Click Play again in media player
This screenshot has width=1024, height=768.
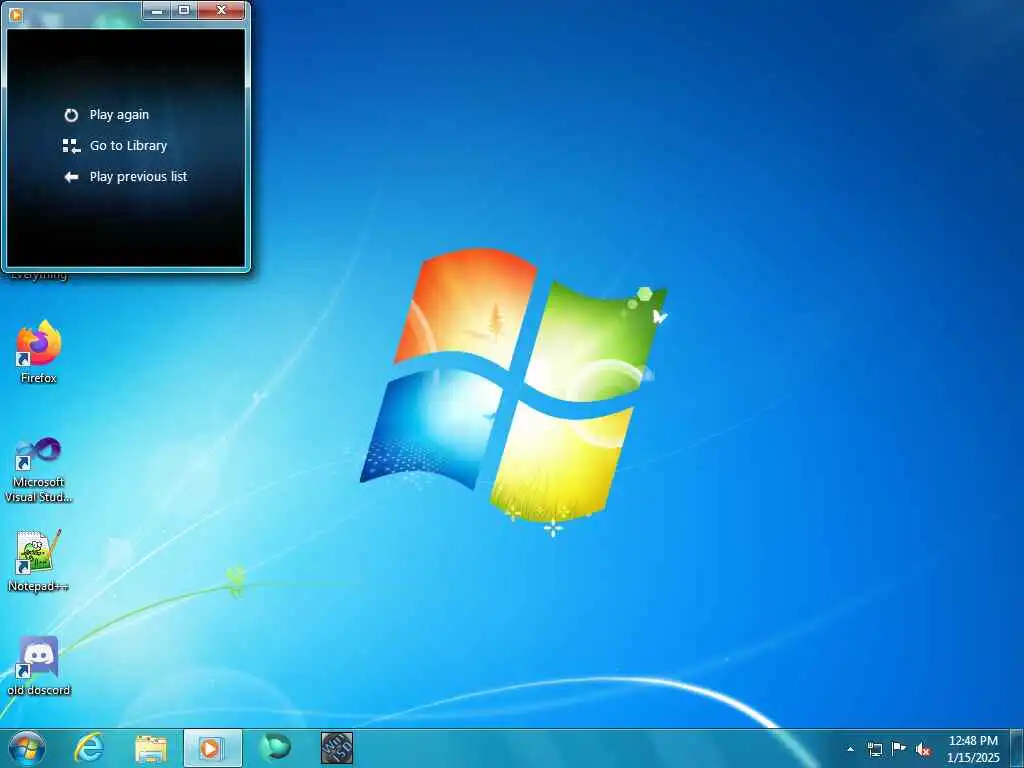[x=119, y=115]
